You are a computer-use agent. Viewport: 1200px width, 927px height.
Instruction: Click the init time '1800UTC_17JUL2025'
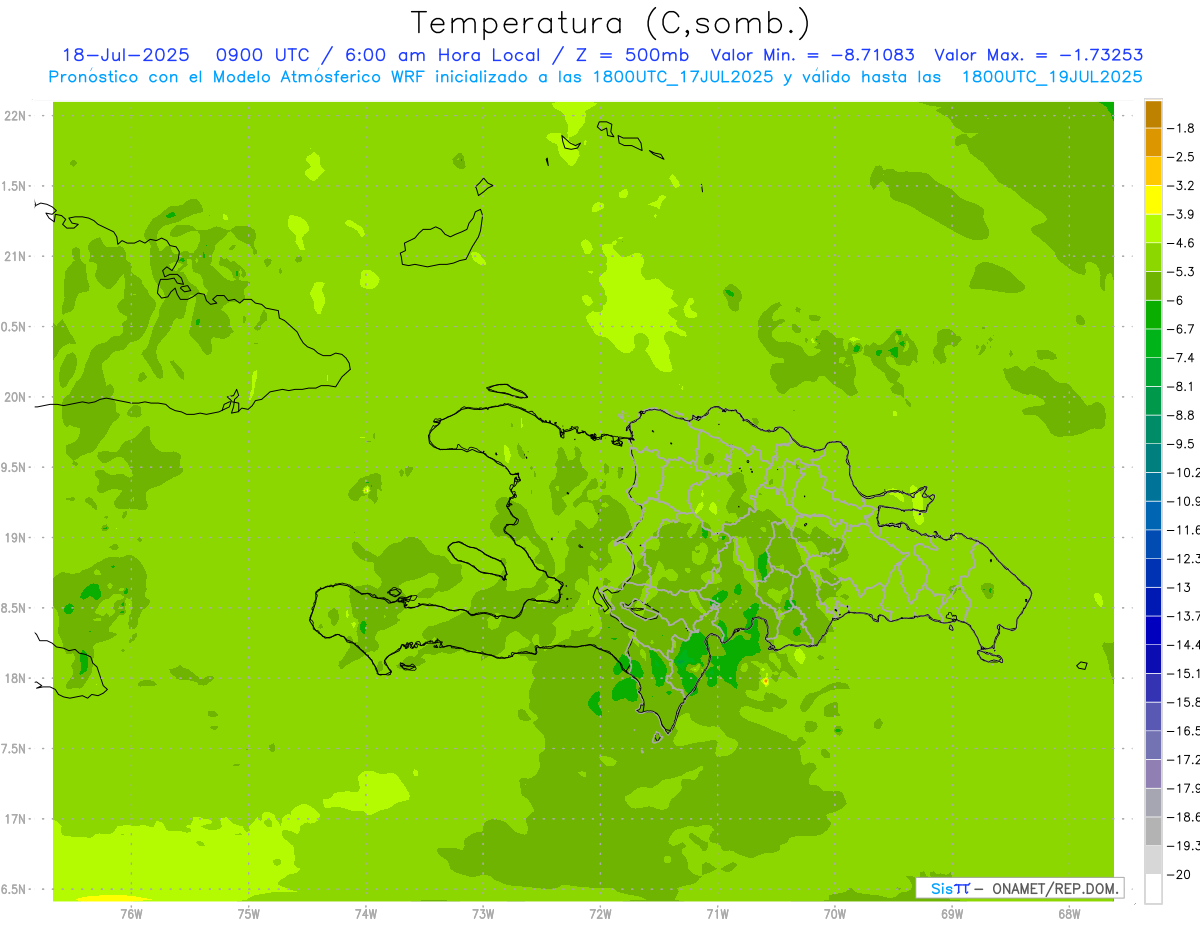pos(683,77)
